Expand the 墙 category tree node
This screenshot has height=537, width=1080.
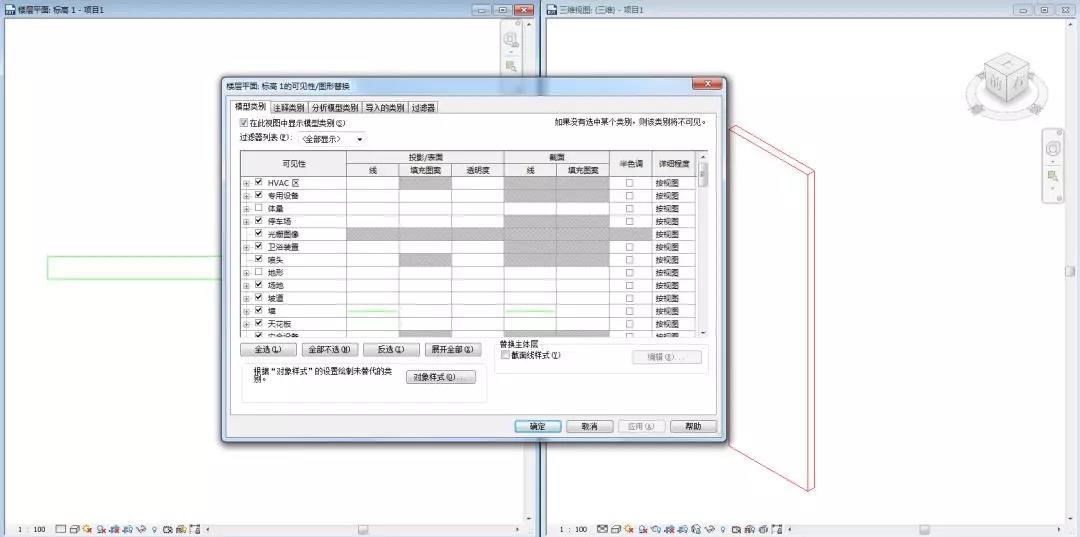[247, 311]
